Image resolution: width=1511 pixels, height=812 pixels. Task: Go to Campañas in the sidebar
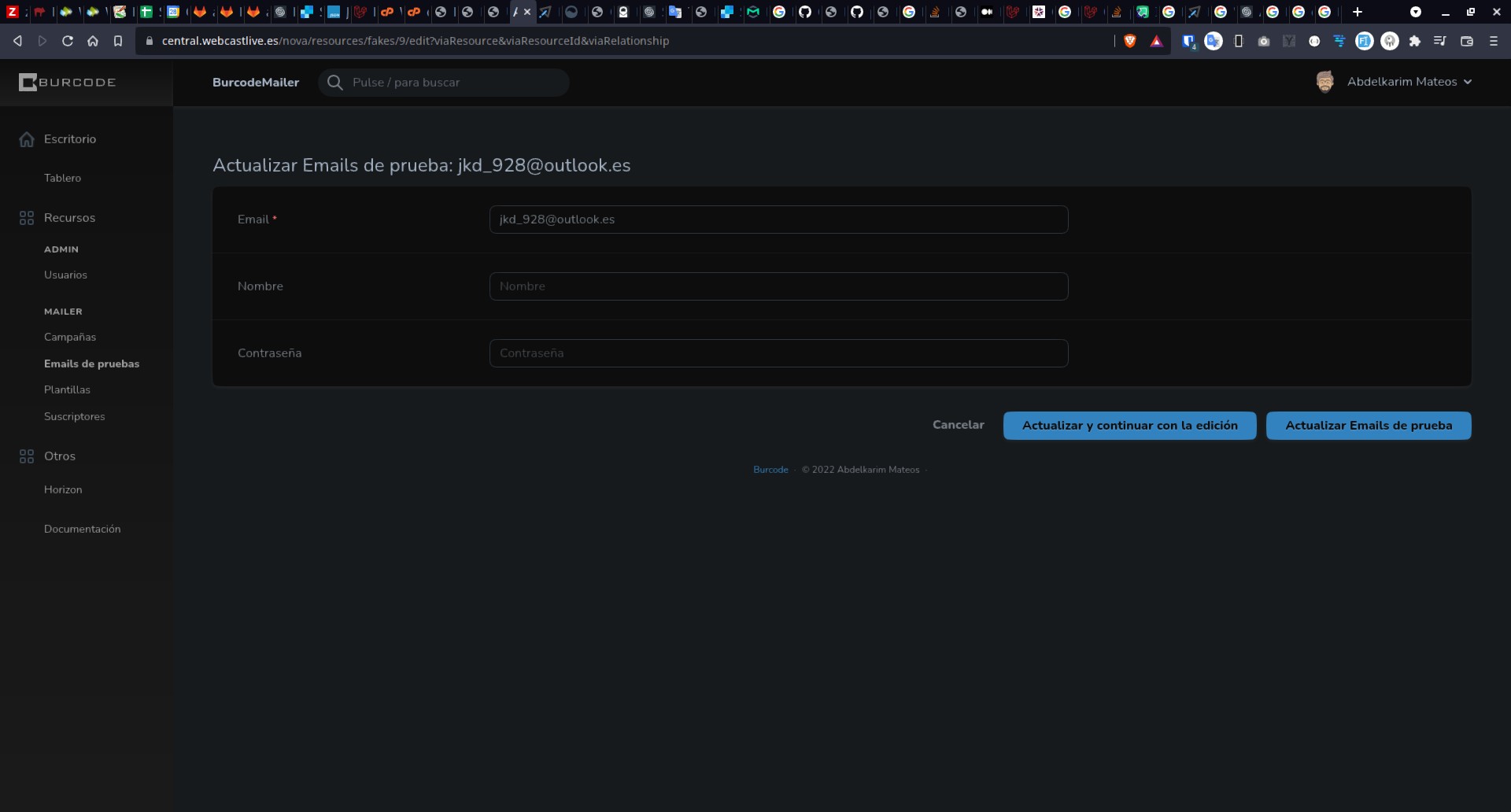coord(70,337)
